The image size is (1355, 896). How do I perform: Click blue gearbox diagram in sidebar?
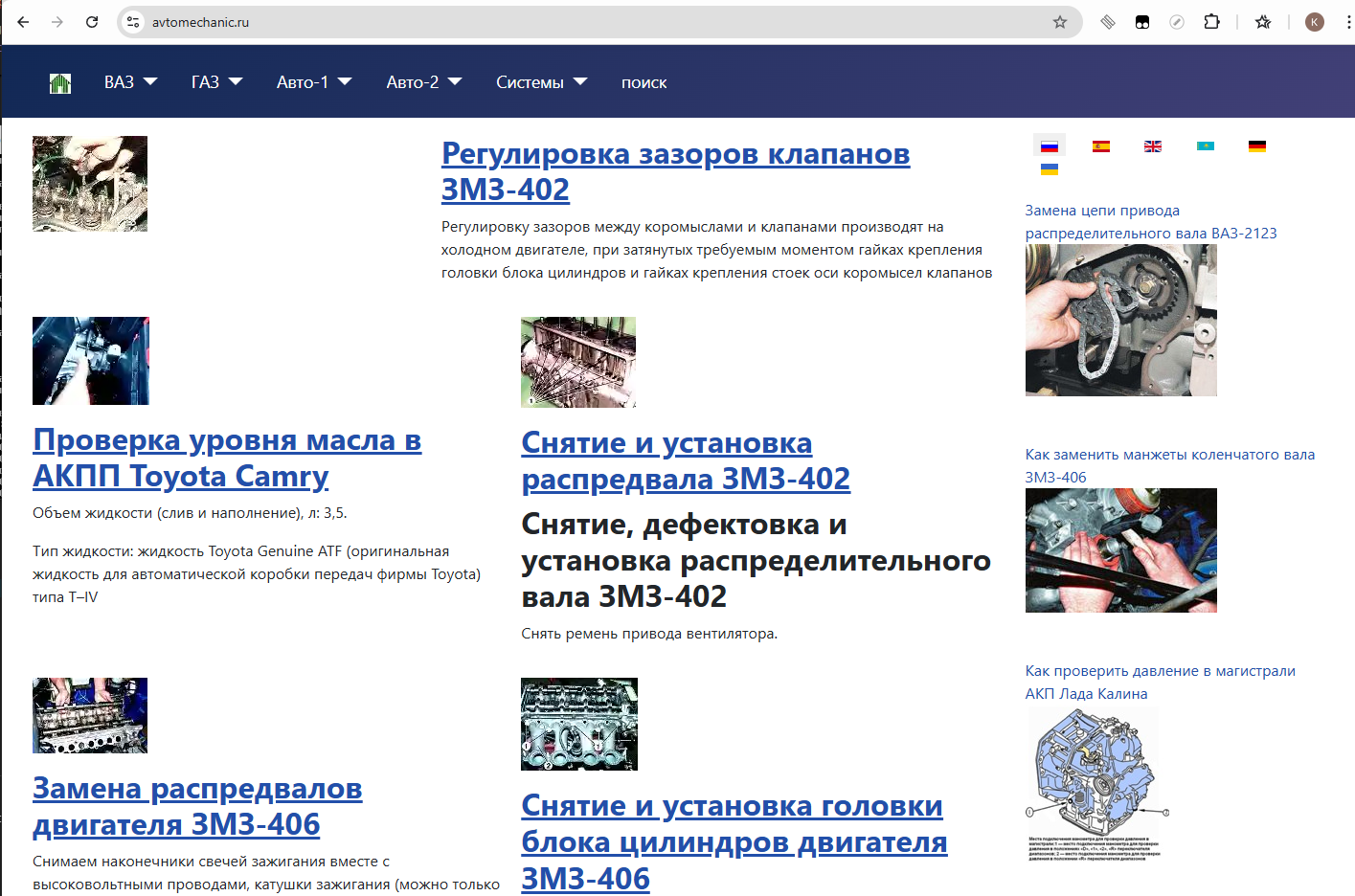point(1097,784)
